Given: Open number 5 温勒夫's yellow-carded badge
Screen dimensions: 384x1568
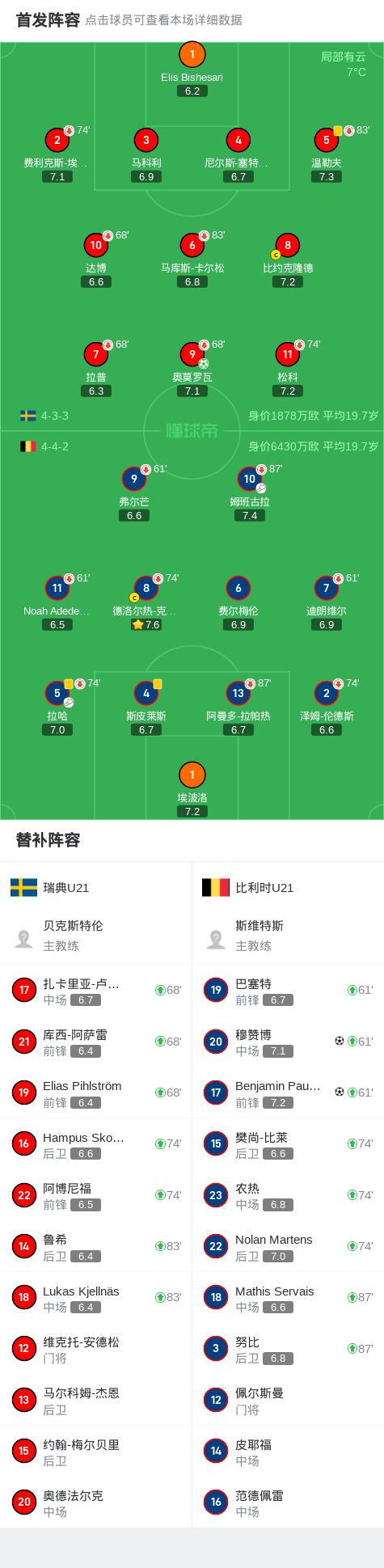Looking at the screenshot, I should pyautogui.click(x=327, y=139).
